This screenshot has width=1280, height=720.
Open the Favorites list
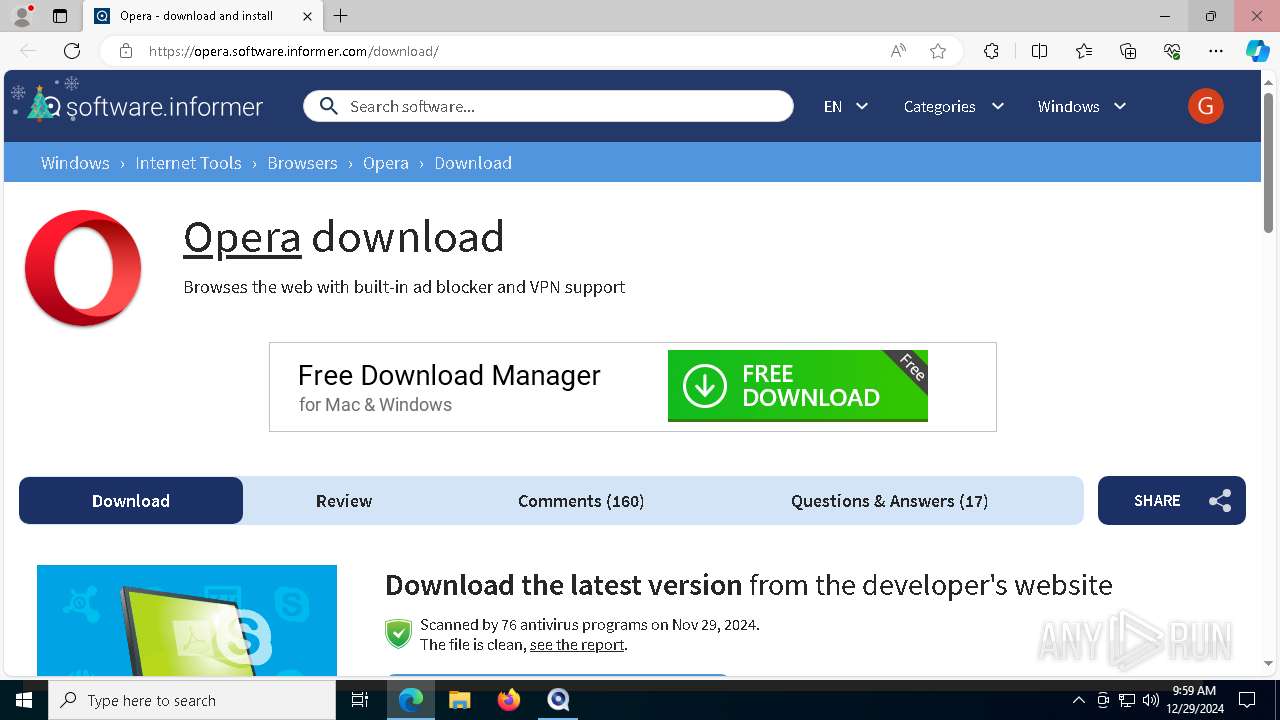pyautogui.click(x=1084, y=51)
